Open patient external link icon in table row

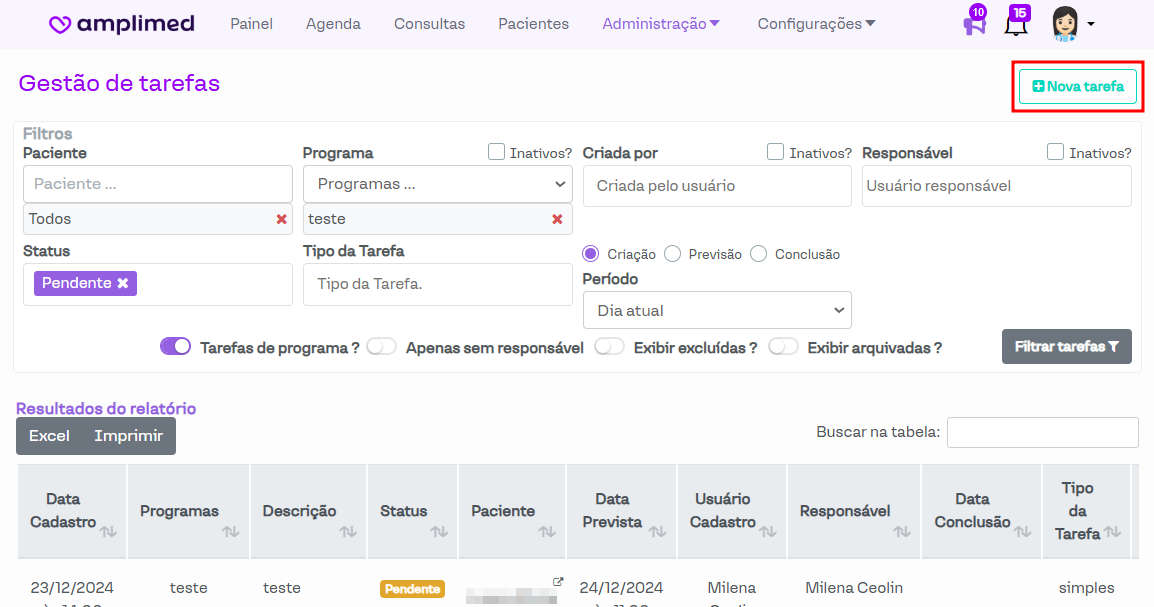[x=558, y=582]
